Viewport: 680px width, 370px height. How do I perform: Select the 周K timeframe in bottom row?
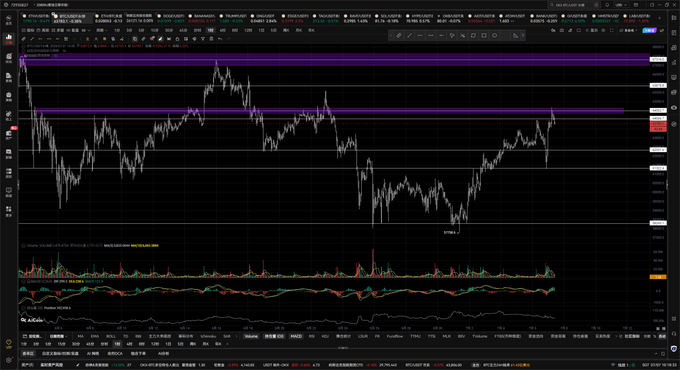pos(193,344)
